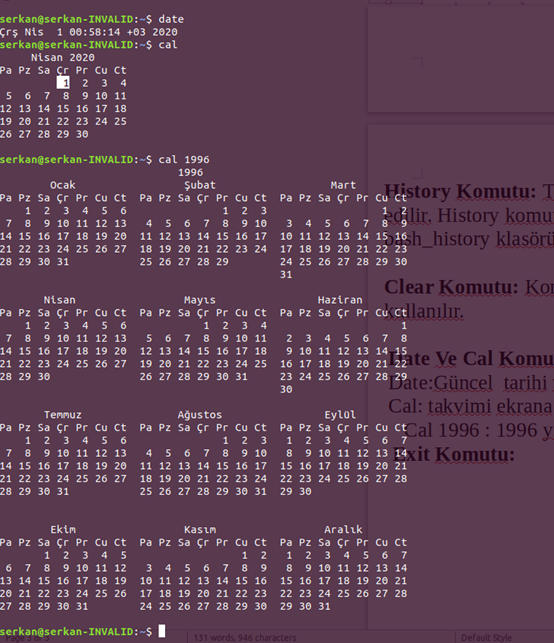Click the terminal cursor block at the last prompt
554x643 pixels.
click(x=162, y=631)
